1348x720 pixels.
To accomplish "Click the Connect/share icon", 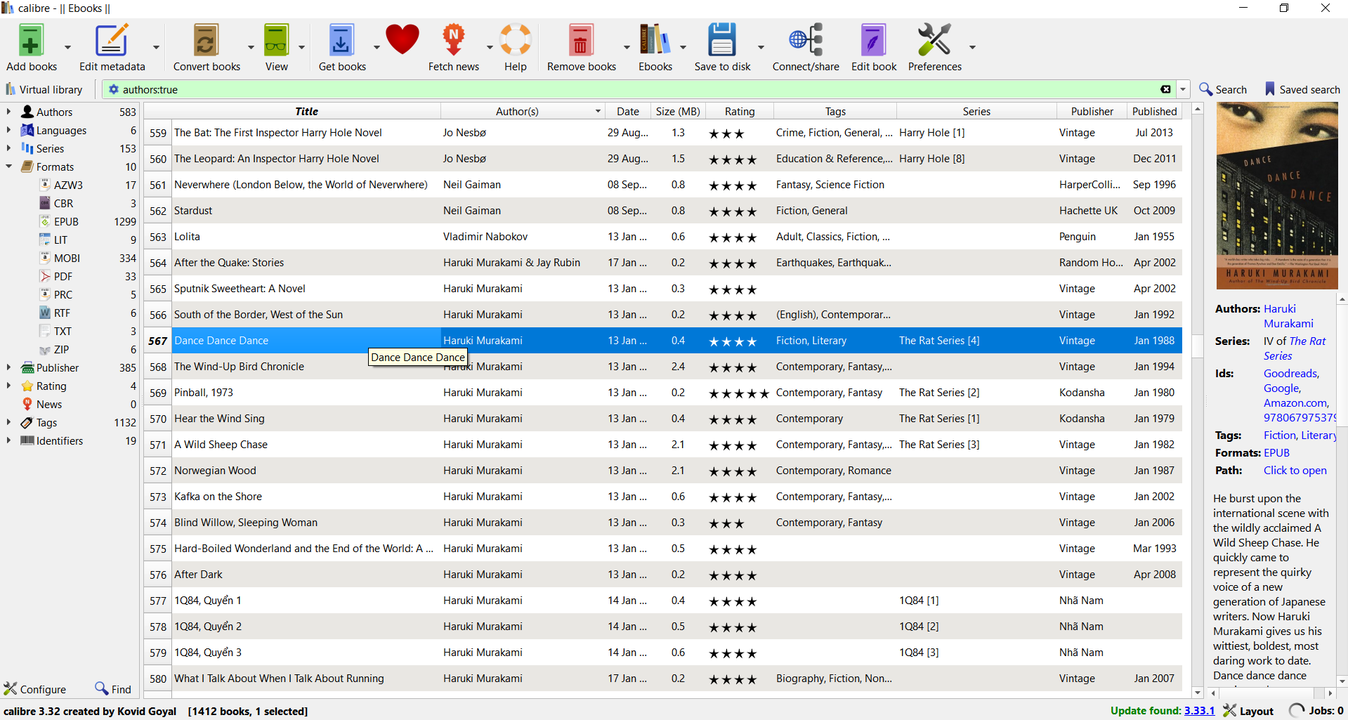I will coord(806,41).
